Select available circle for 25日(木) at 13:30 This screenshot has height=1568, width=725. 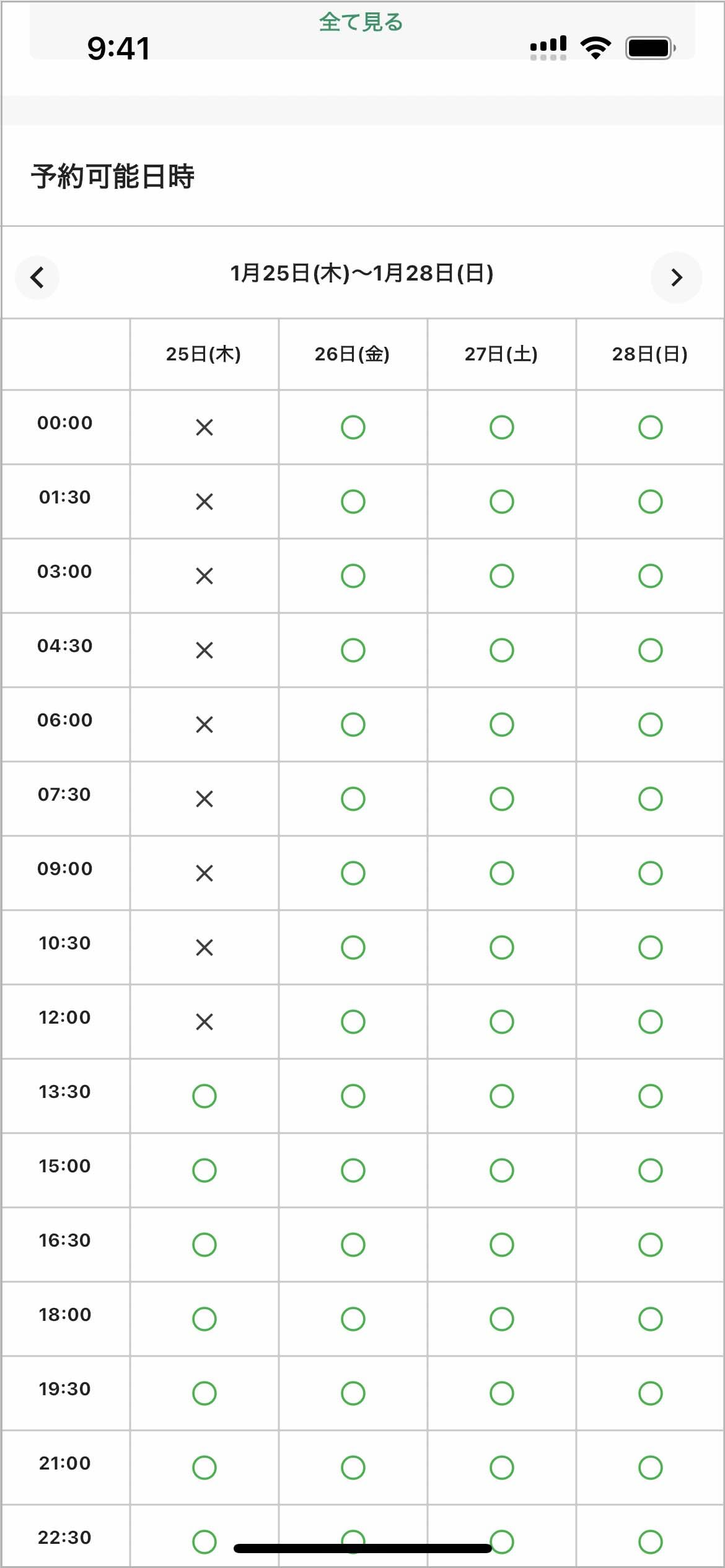point(204,1096)
